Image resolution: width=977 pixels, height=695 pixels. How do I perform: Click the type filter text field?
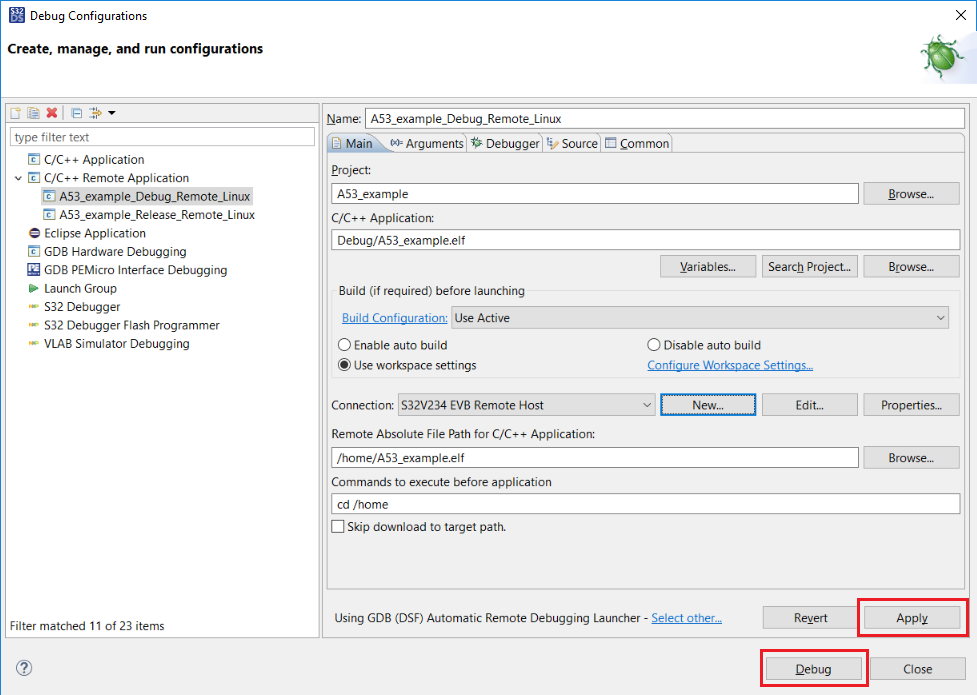pos(162,137)
